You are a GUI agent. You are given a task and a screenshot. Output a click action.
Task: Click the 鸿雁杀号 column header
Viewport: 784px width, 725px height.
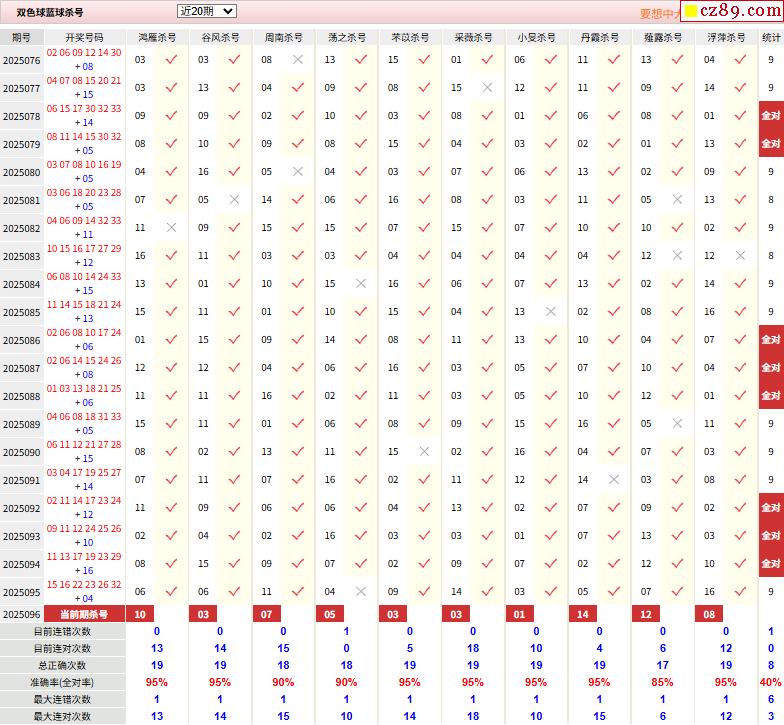[157, 38]
